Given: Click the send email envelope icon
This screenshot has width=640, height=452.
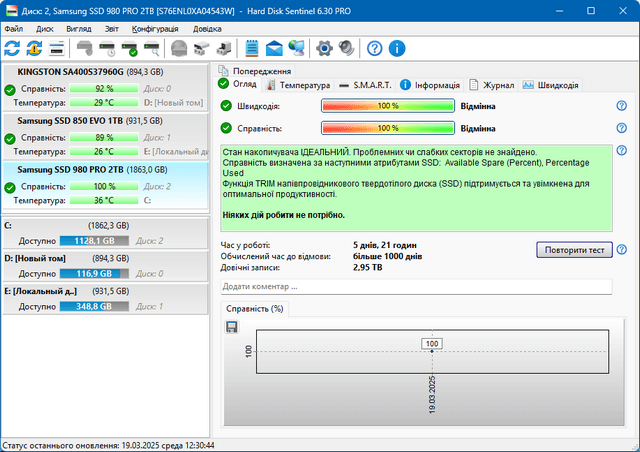Looking at the screenshot, I should (x=274, y=48).
